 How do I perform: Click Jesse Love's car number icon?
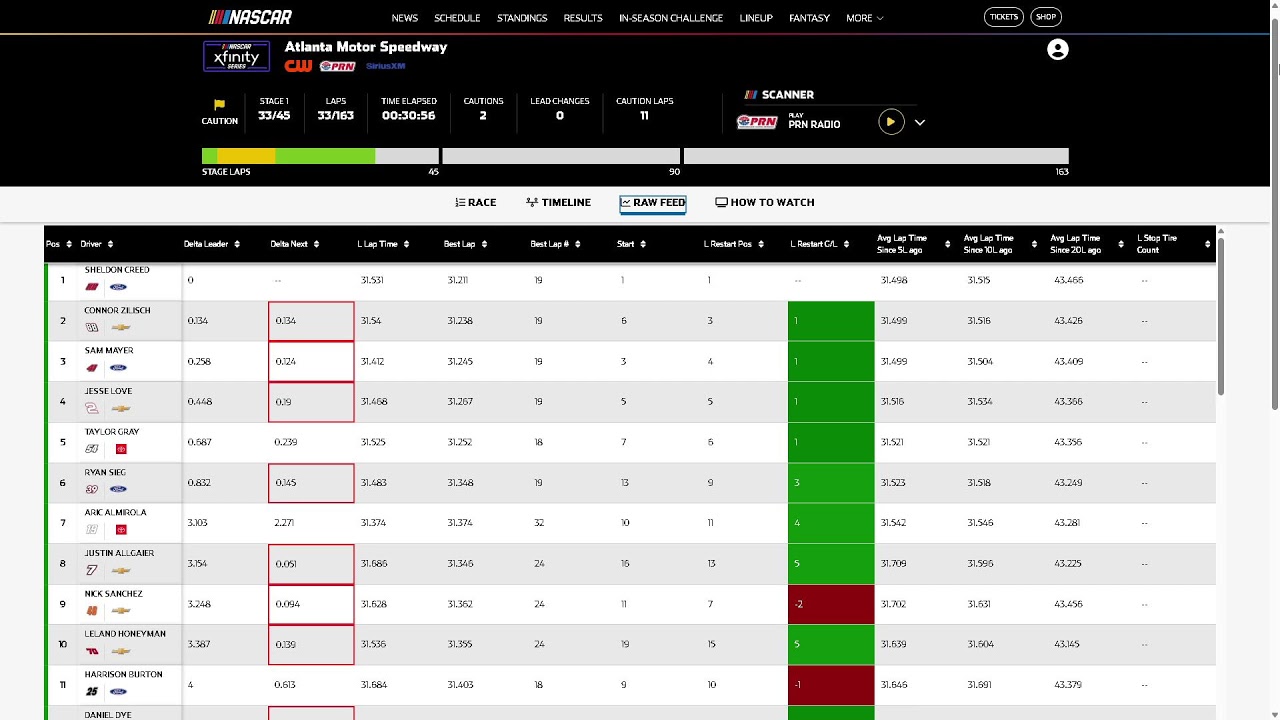[92, 408]
